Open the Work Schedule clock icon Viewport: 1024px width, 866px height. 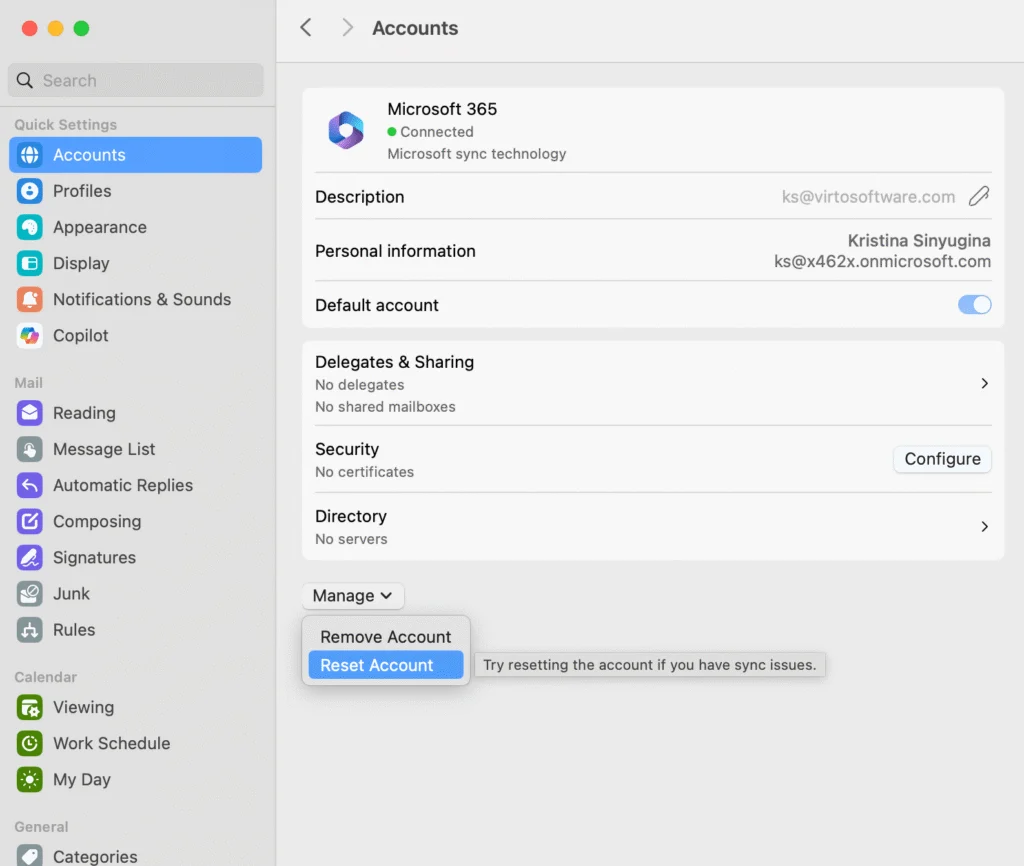[29, 743]
